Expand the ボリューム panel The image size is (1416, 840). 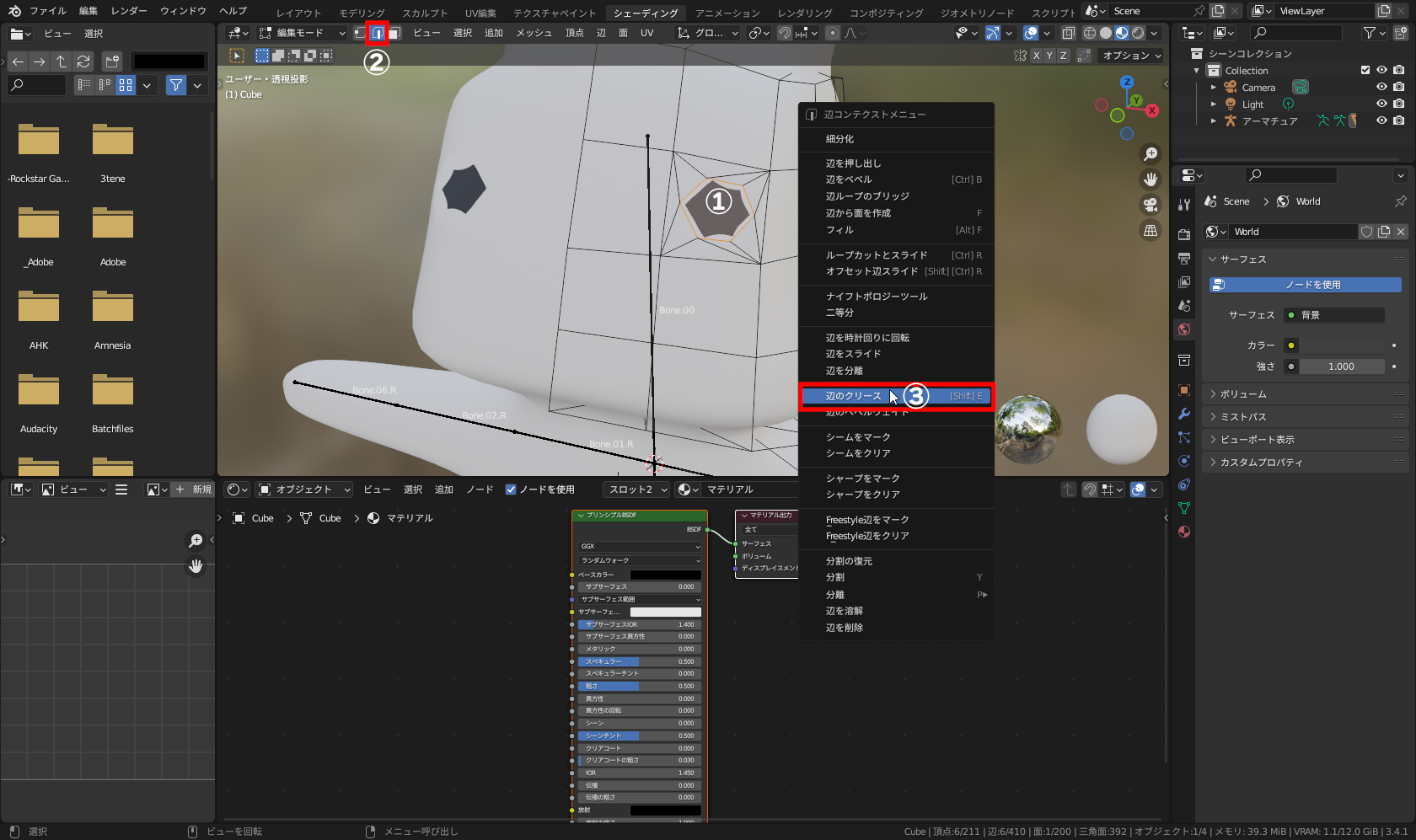pyautogui.click(x=1305, y=394)
